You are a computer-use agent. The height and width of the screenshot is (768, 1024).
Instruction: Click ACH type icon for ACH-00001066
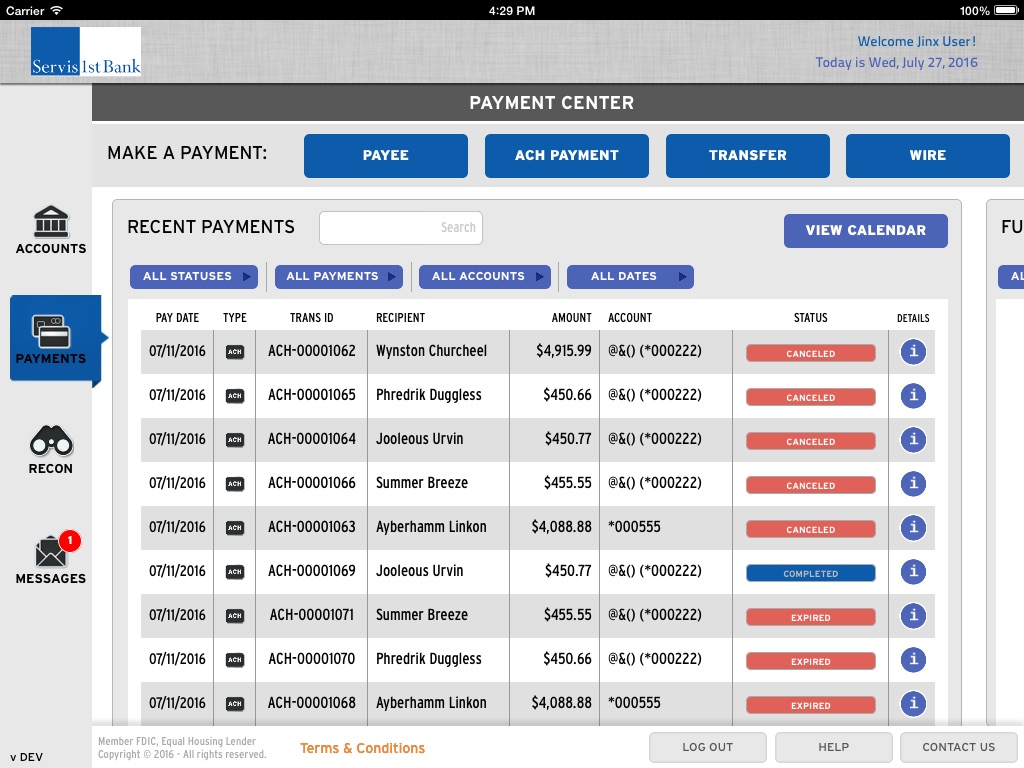point(234,484)
